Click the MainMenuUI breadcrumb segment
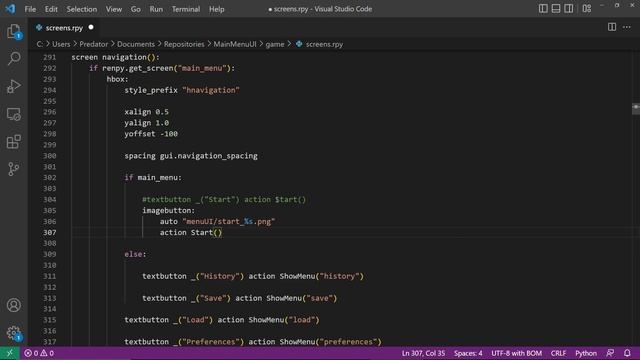640x360 pixels. (235, 44)
